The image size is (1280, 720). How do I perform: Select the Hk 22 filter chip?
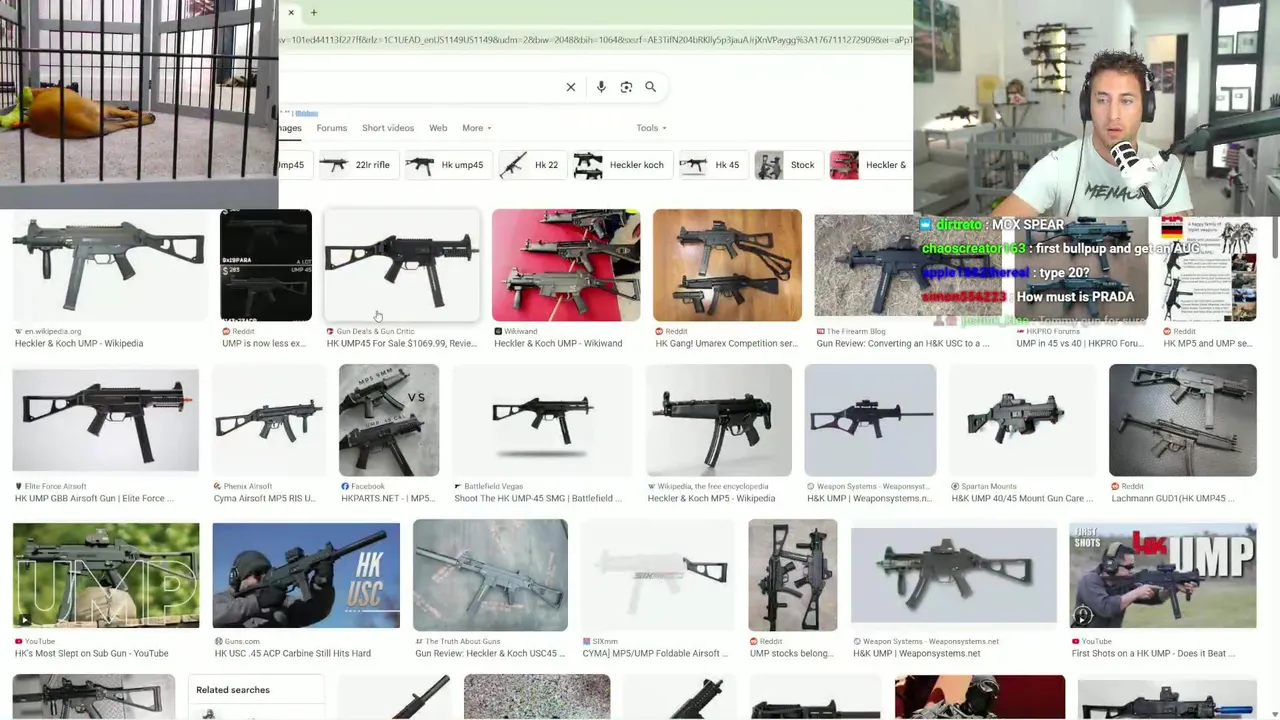(x=531, y=165)
